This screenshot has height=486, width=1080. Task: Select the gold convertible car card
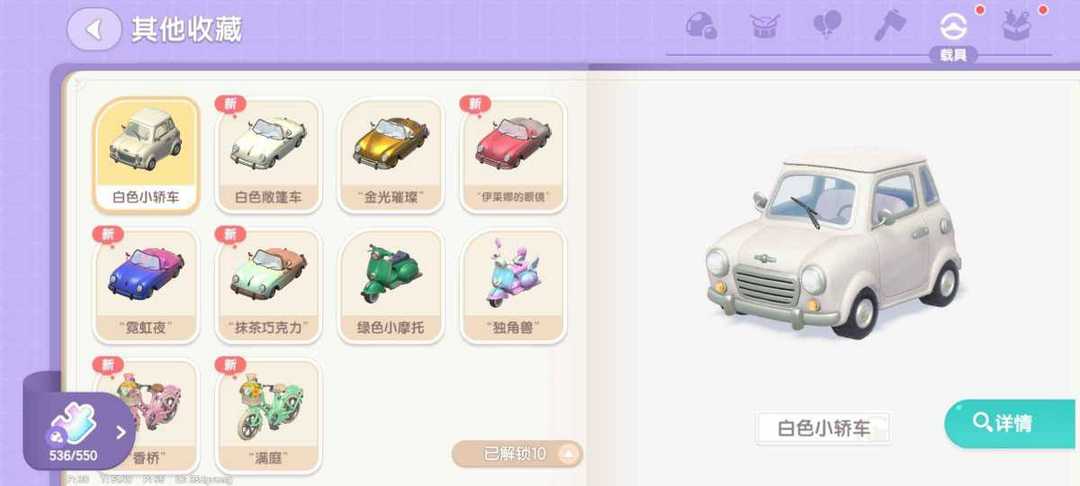[x=391, y=156]
